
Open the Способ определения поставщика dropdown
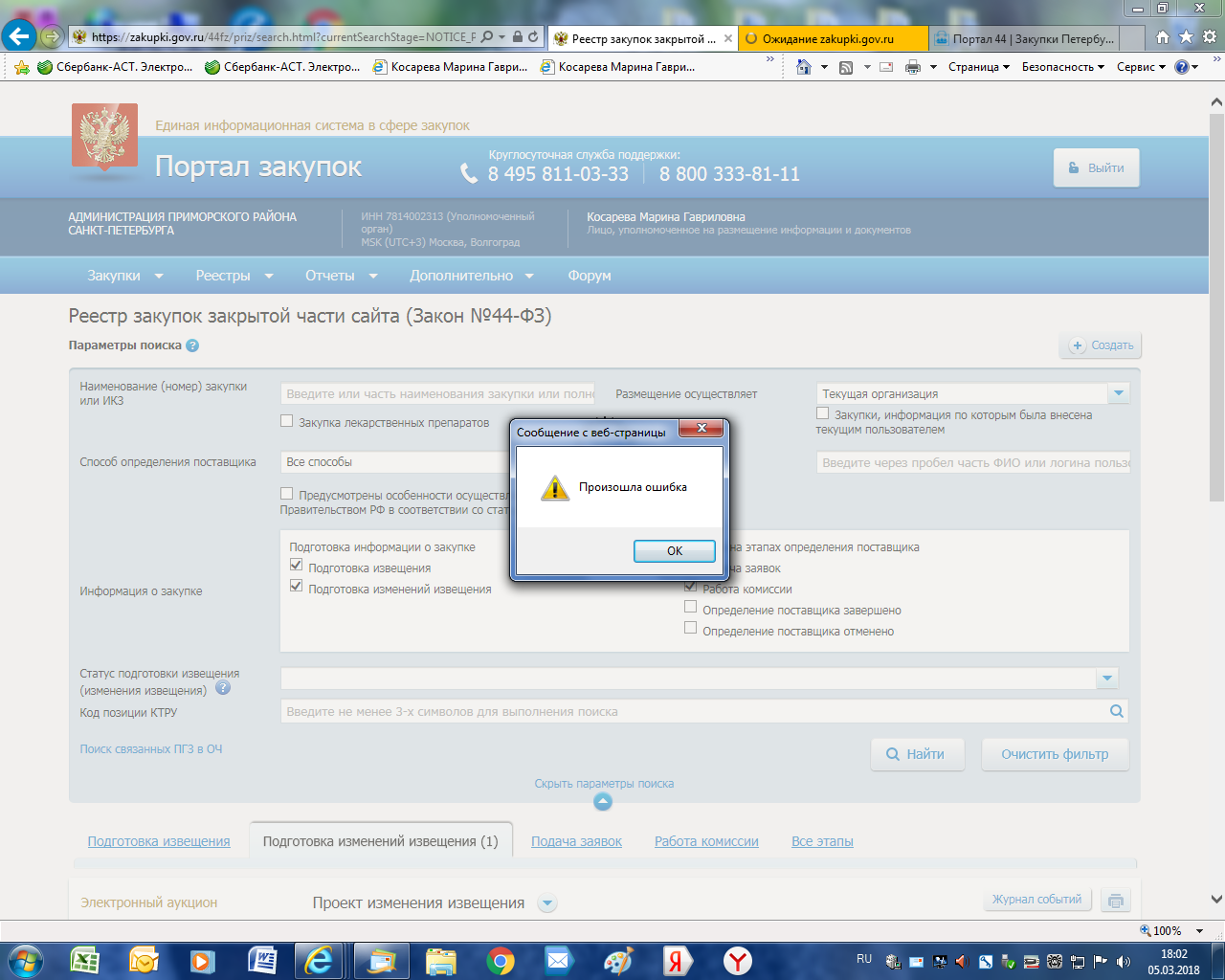[x=395, y=462]
